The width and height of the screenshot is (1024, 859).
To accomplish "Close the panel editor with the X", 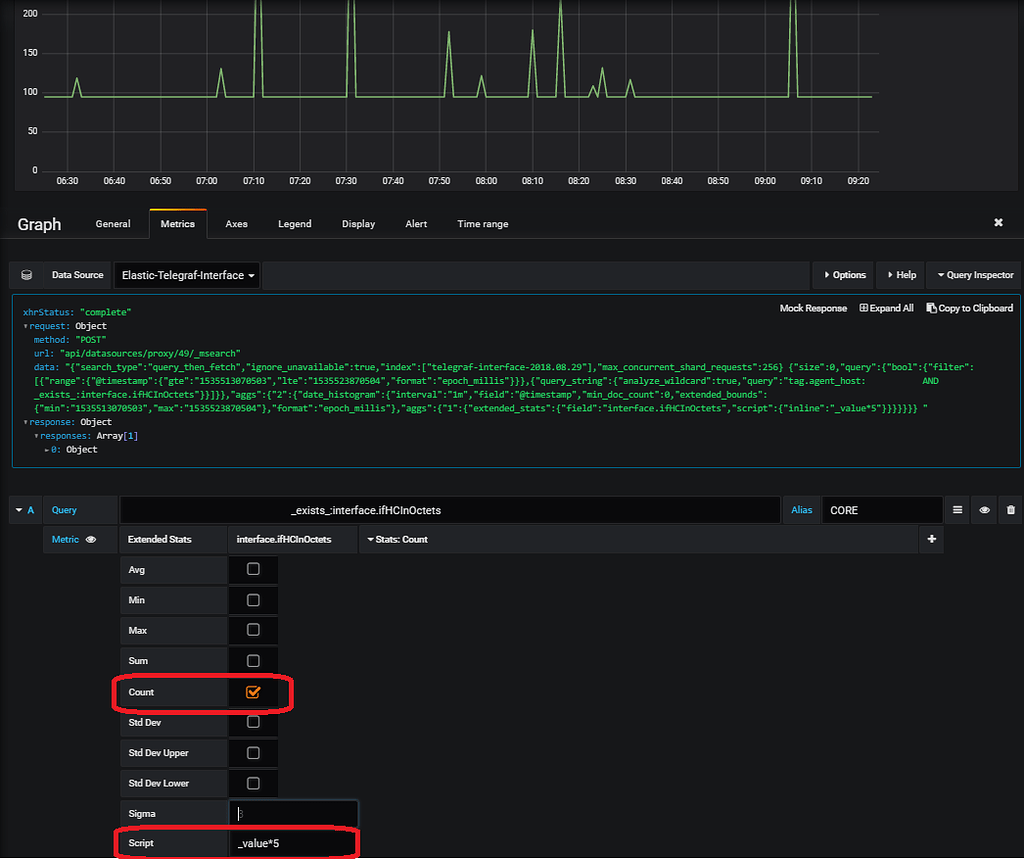I will point(998,223).
